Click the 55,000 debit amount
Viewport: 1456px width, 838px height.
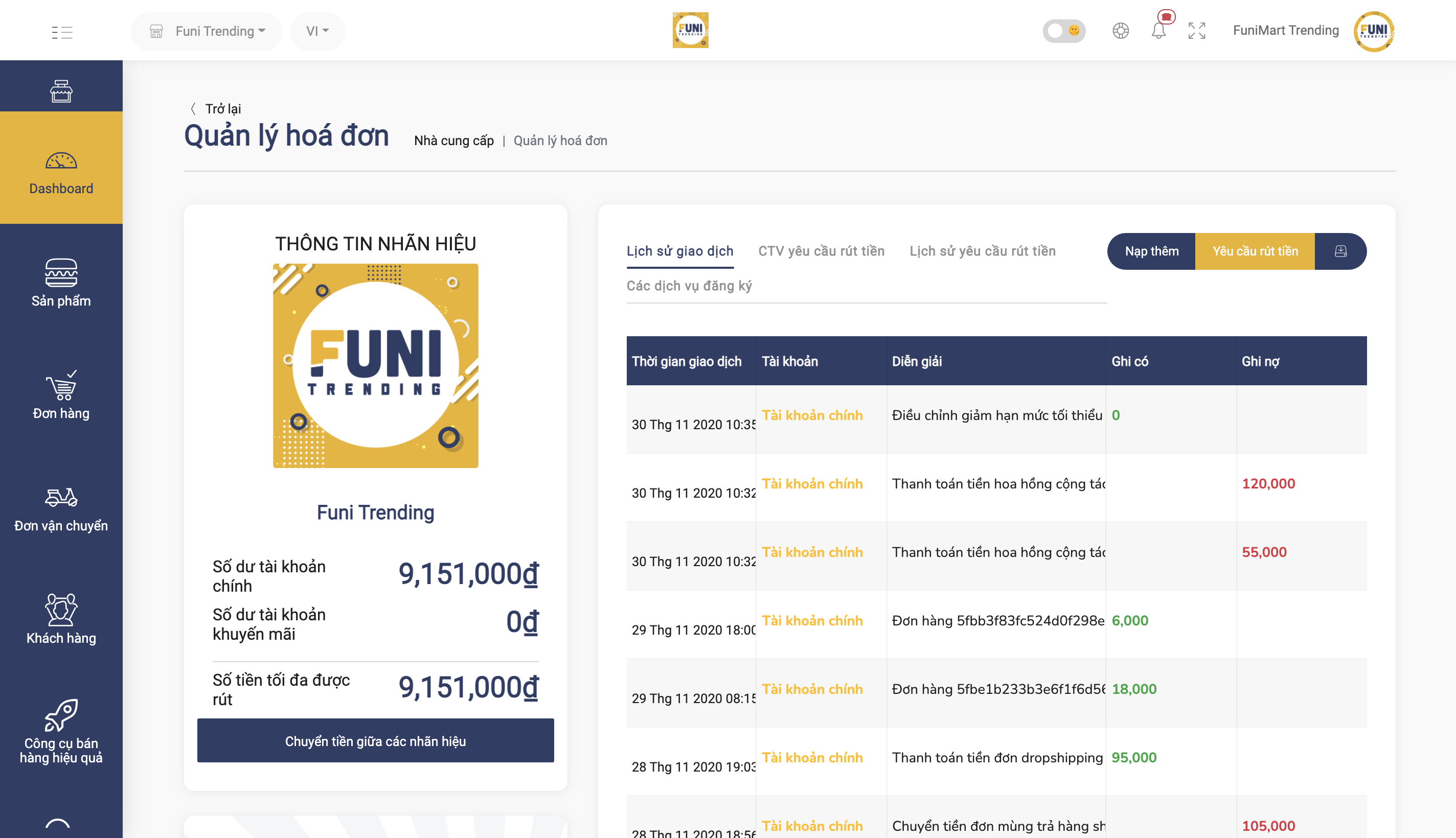coord(1264,552)
